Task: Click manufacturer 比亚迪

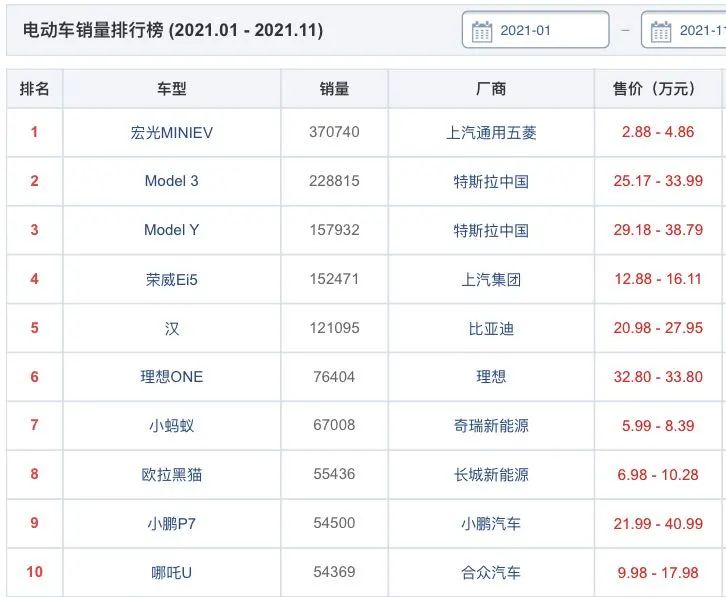Action: (491, 328)
